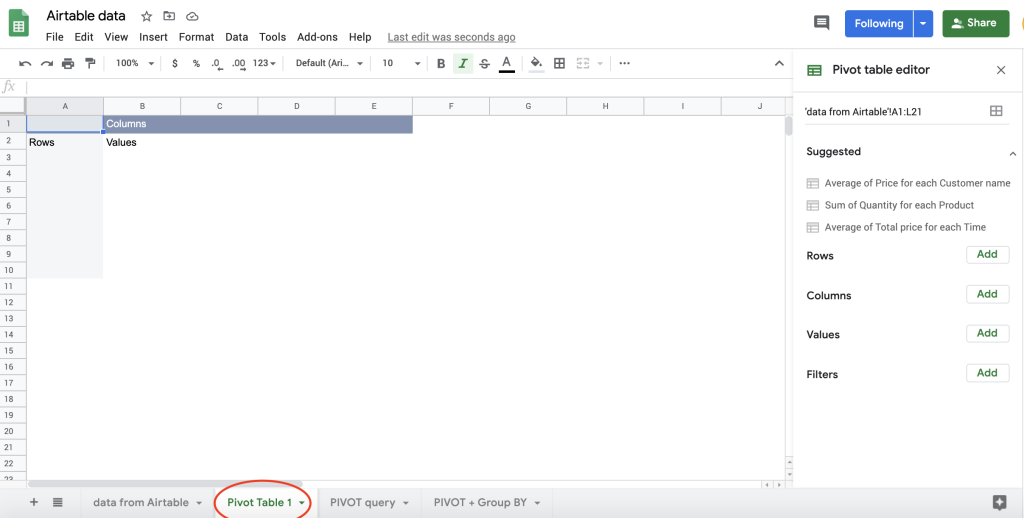Select data range with grid icon
This screenshot has width=1024, height=518.
click(996, 111)
